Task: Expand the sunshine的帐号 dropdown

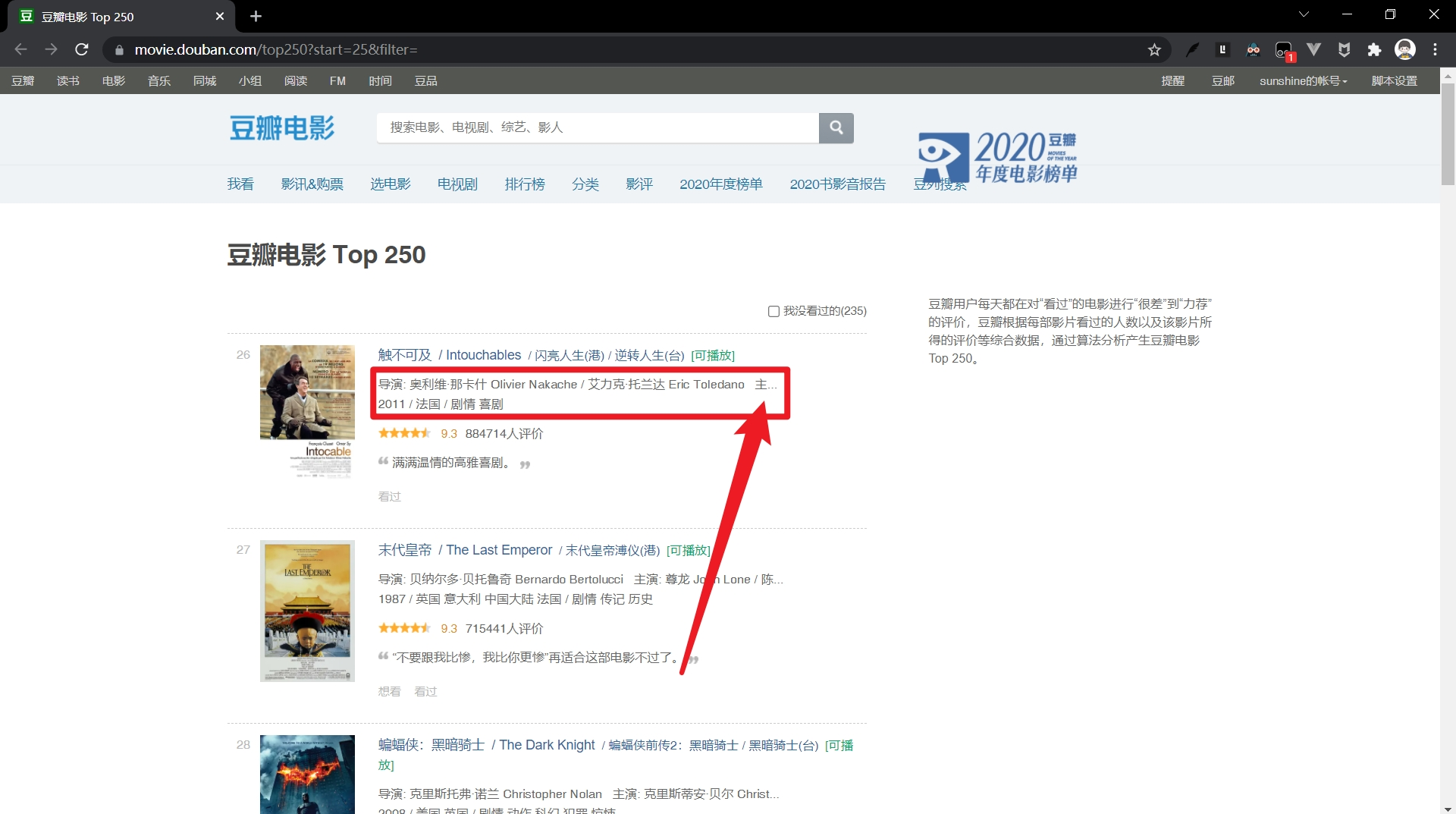Action: coord(1304,81)
